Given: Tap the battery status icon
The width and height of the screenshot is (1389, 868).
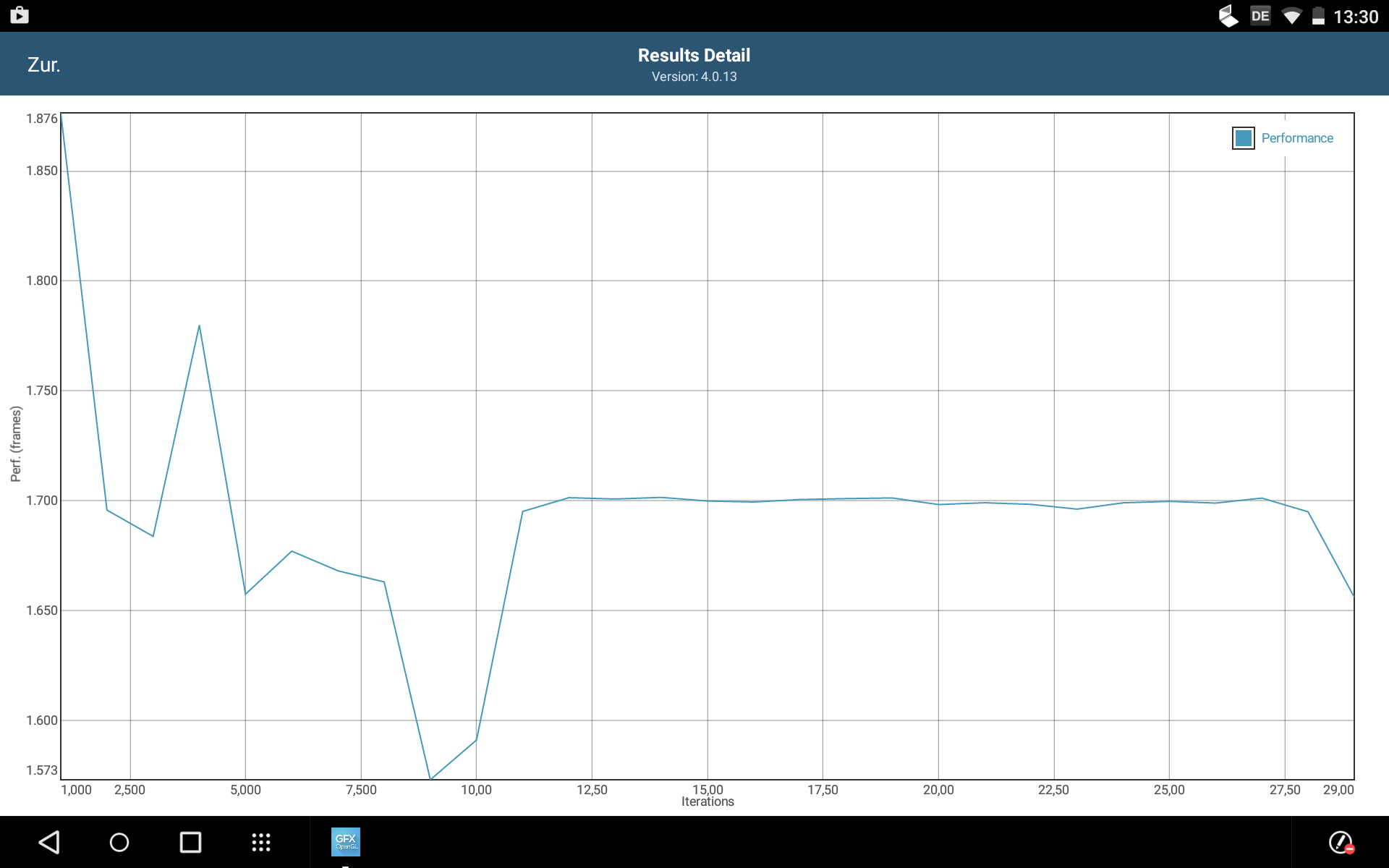Looking at the screenshot, I should (x=1318, y=16).
